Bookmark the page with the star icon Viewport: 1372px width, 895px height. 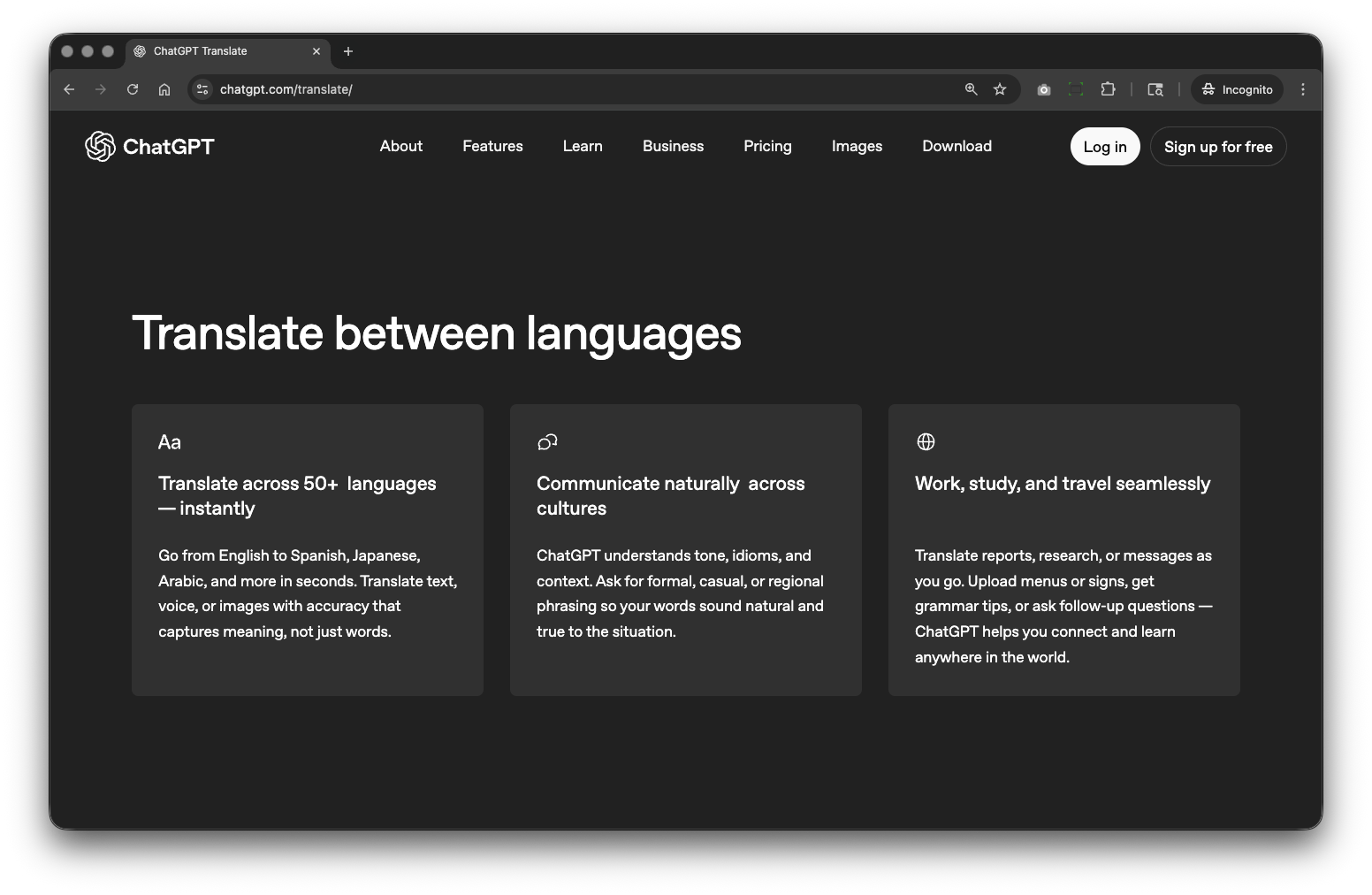coord(1000,89)
